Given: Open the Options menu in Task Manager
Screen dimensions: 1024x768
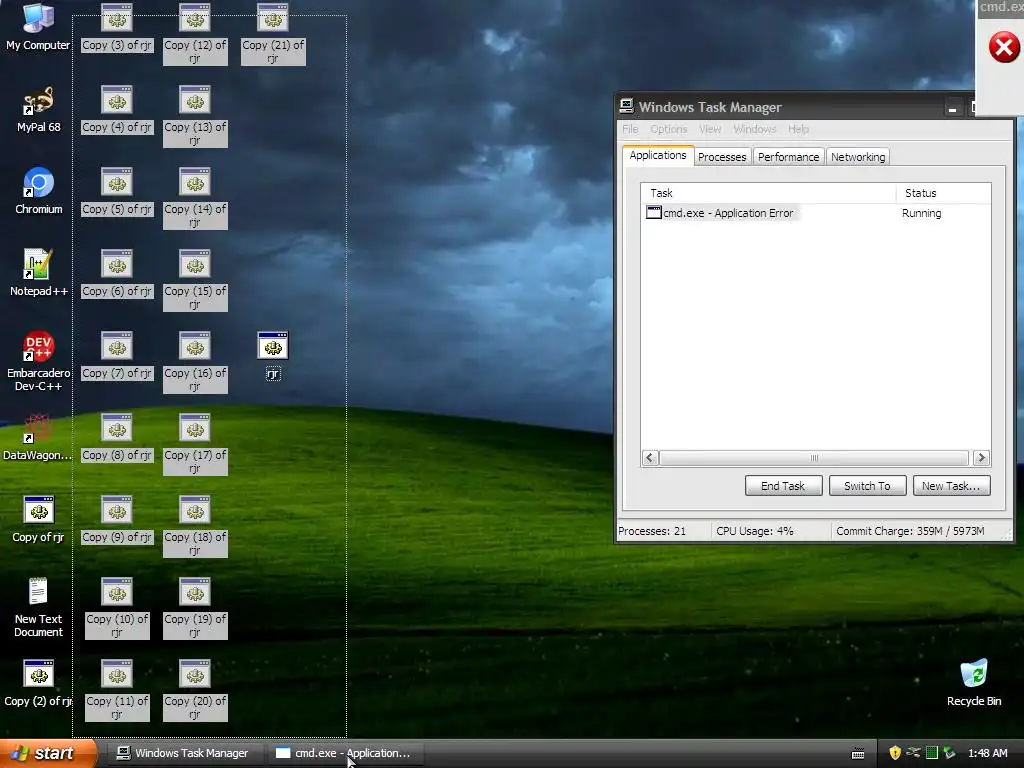Looking at the screenshot, I should click(669, 129).
